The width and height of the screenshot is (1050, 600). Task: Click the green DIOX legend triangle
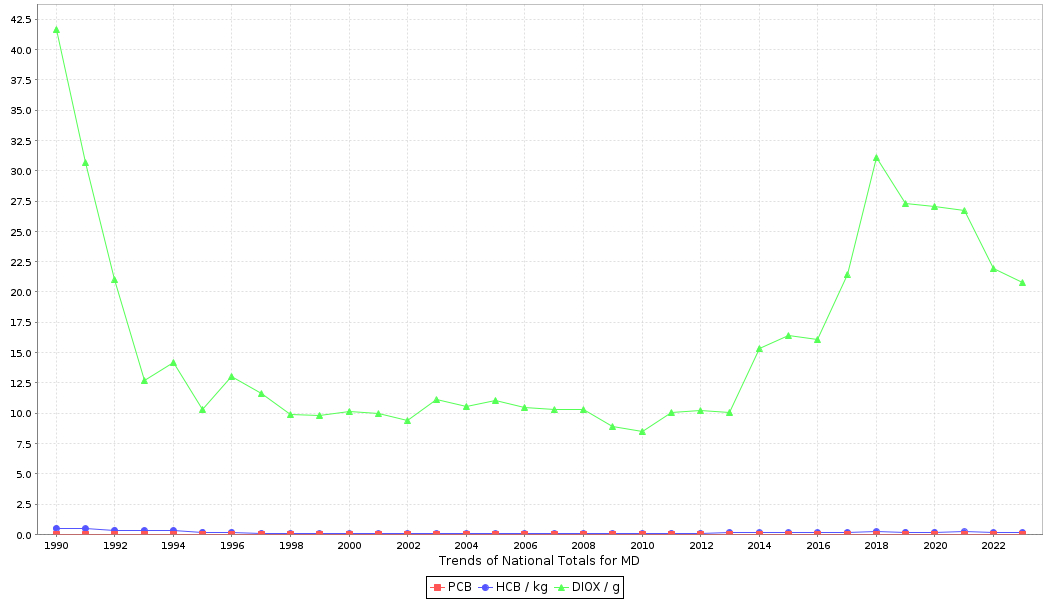[562, 587]
